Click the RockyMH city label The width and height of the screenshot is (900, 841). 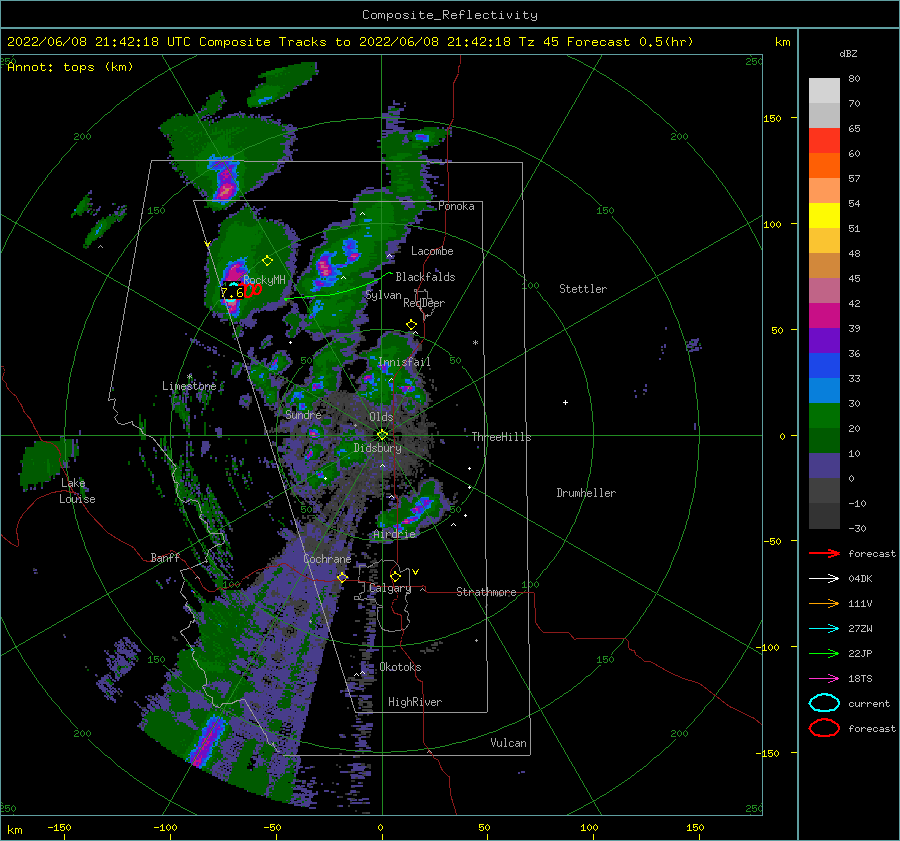(265, 280)
